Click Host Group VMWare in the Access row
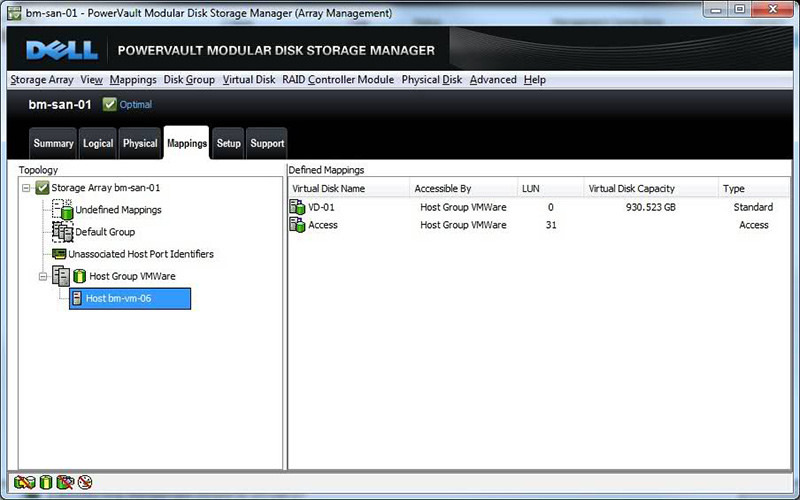 click(x=463, y=225)
